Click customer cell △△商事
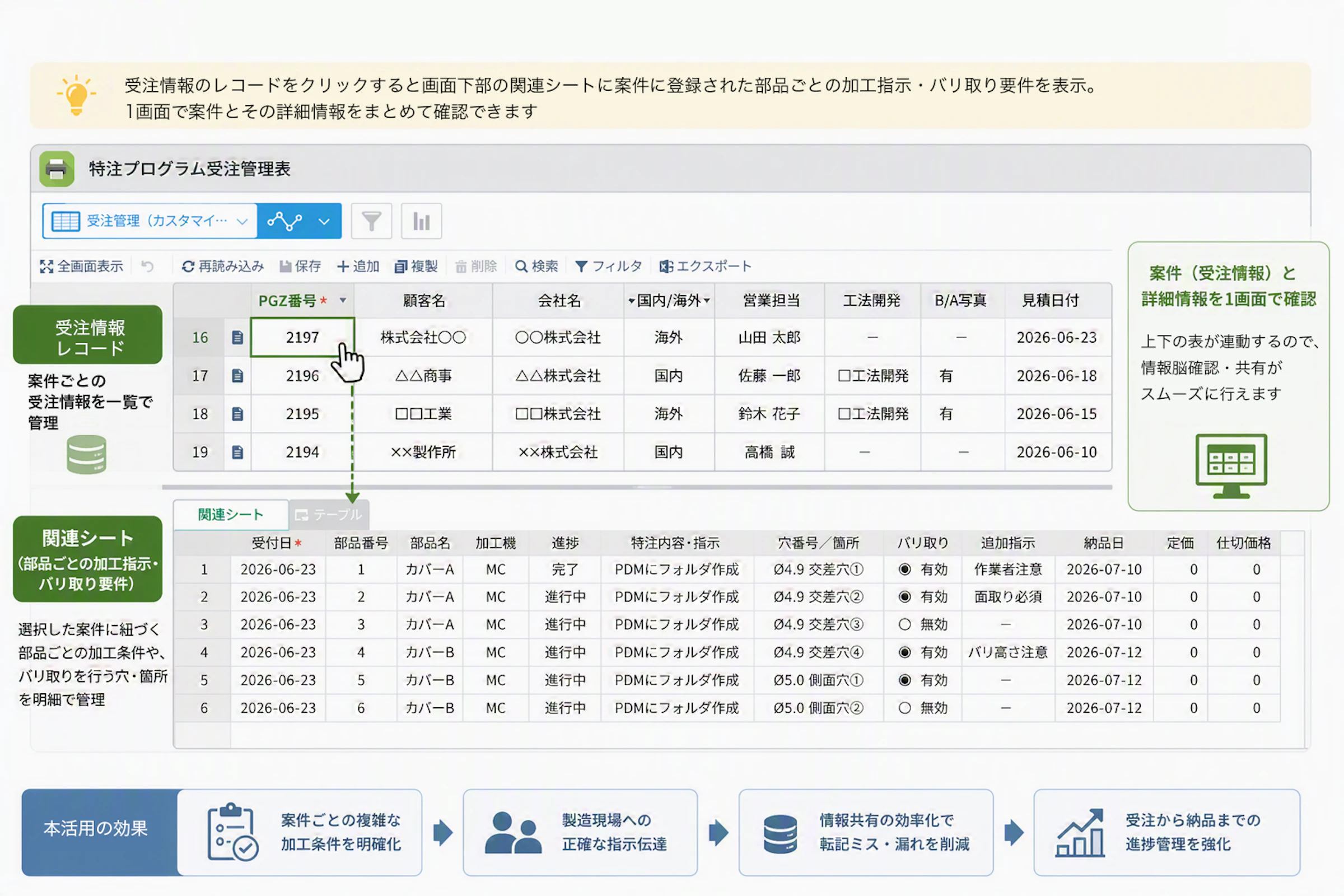Image resolution: width=1344 pixels, height=896 pixels. point(423,376)
